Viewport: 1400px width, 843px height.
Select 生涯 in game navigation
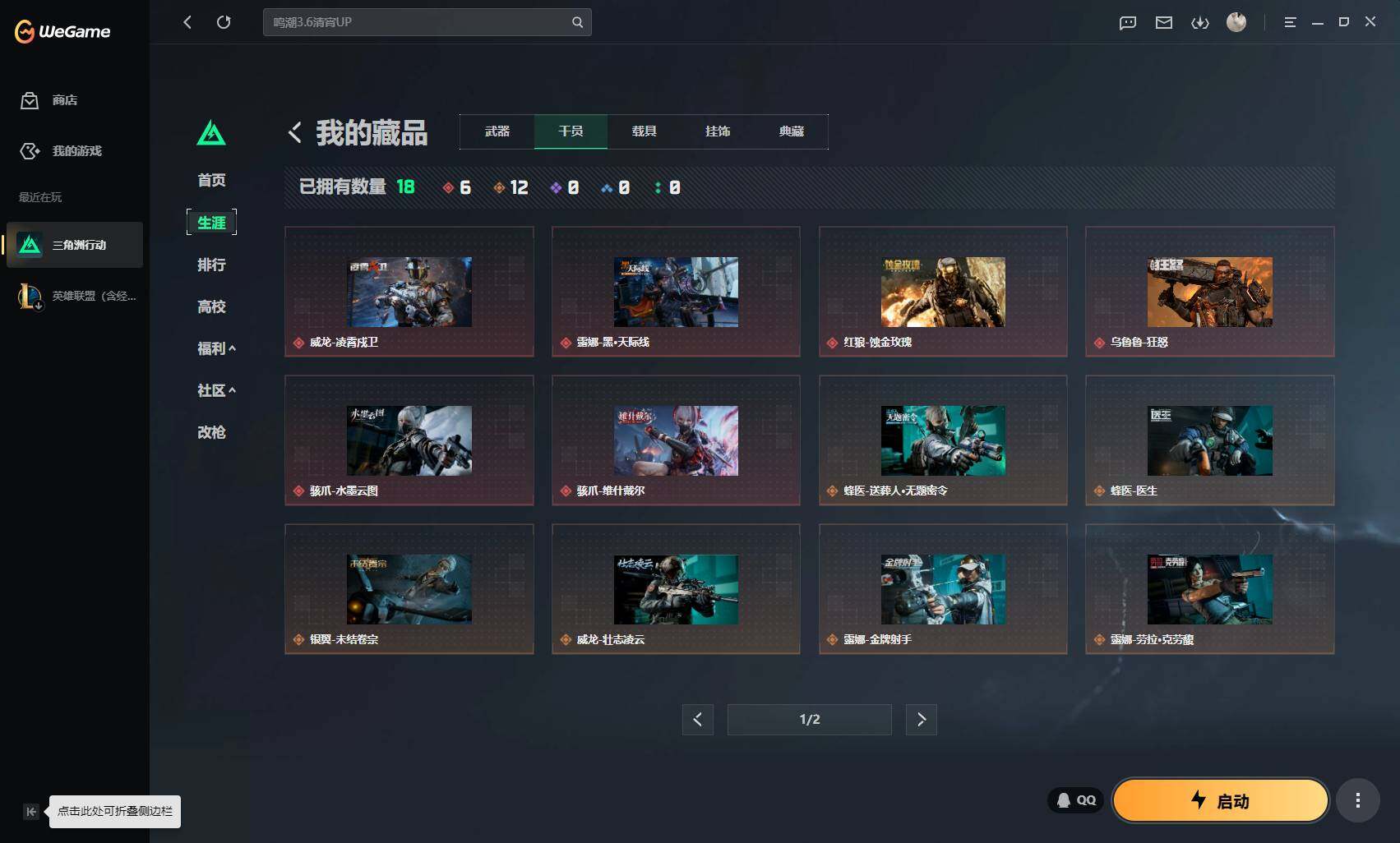[x=211, y=223]
